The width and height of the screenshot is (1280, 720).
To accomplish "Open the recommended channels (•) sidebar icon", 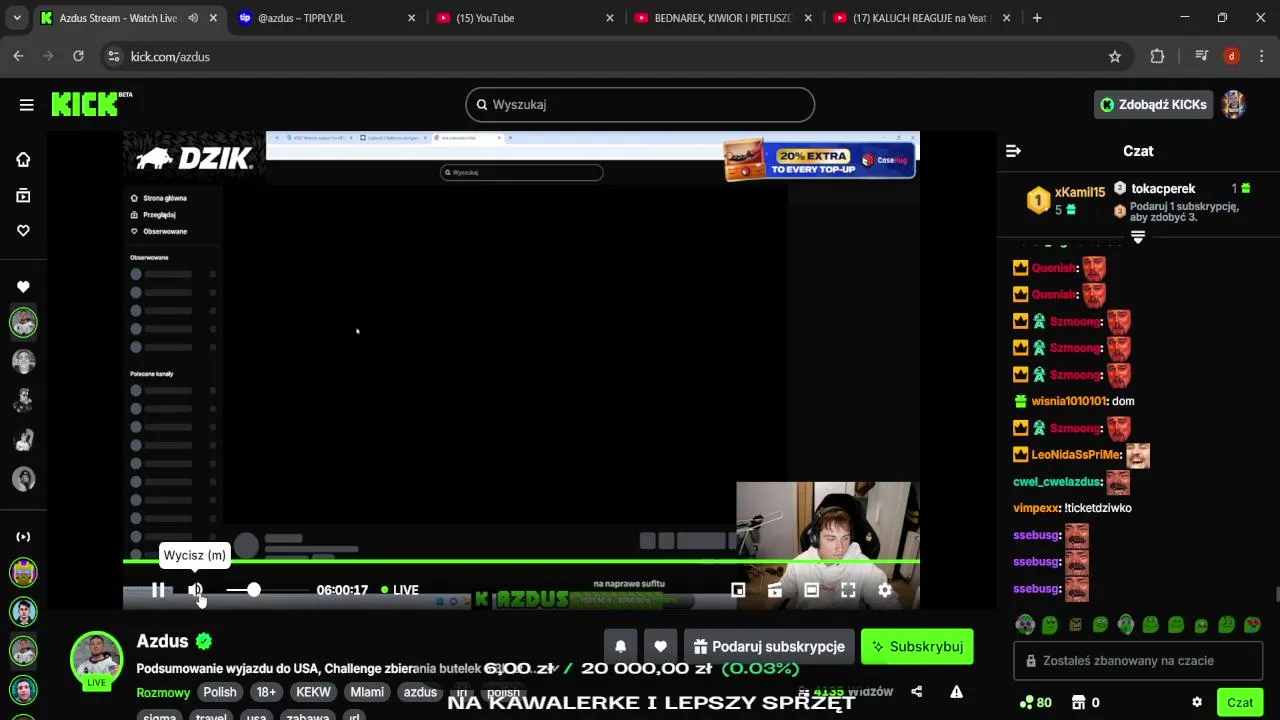I will click(x=23, y=537).
